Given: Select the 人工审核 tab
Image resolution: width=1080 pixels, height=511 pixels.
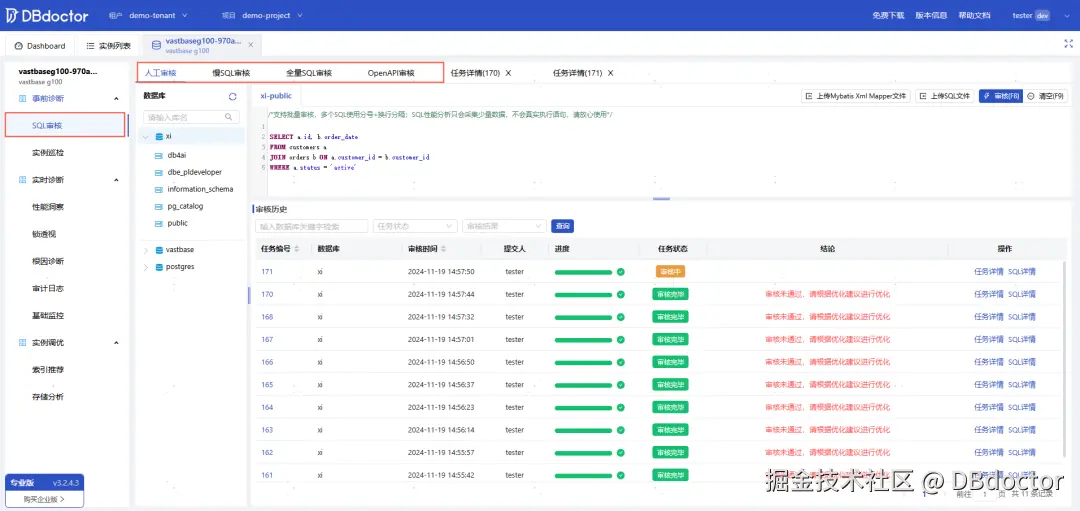Looking at the screenshot, I should (x=160, y=72).
